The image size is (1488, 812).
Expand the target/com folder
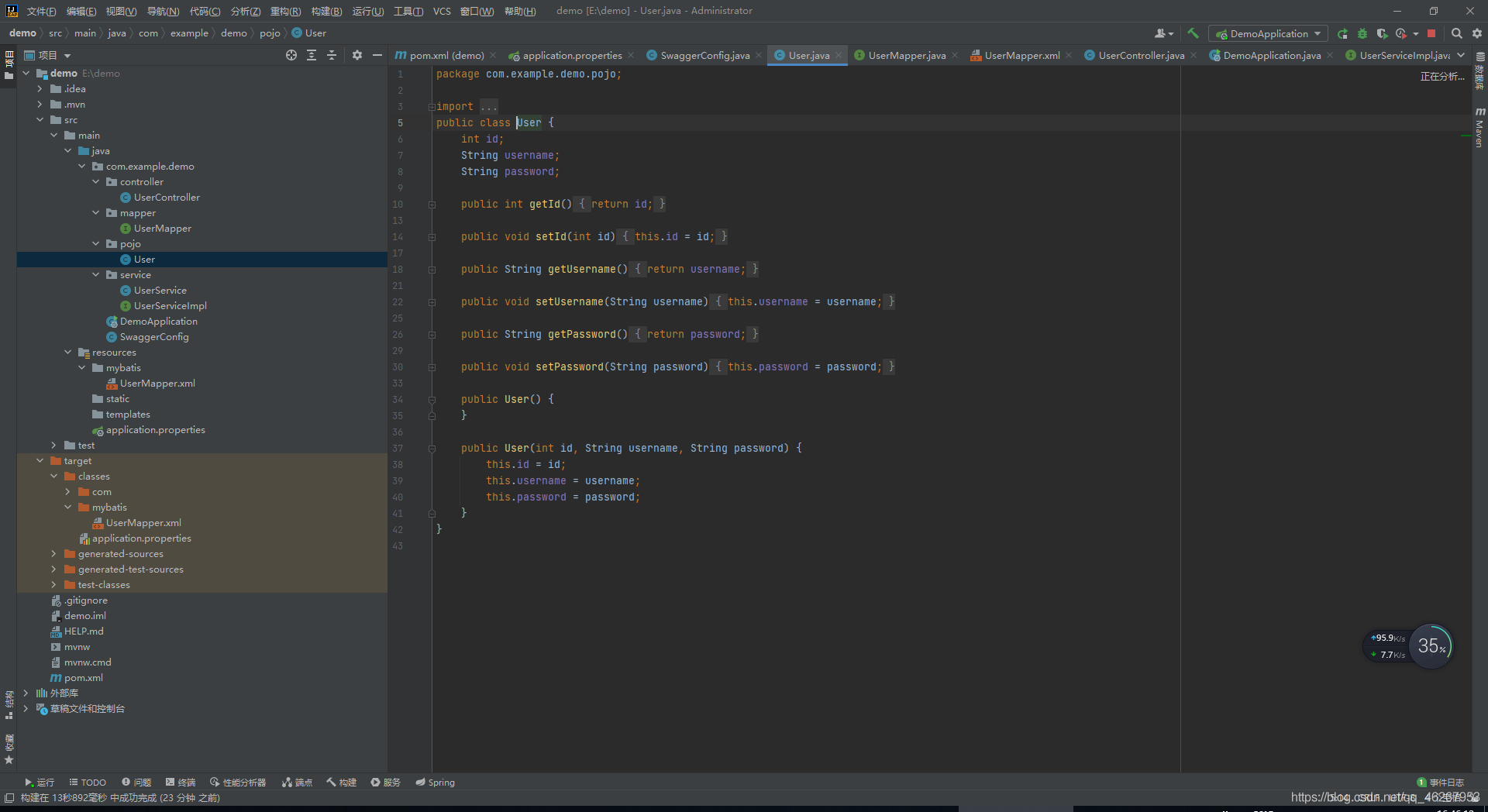pyautogui.click(x=67, y=492)
